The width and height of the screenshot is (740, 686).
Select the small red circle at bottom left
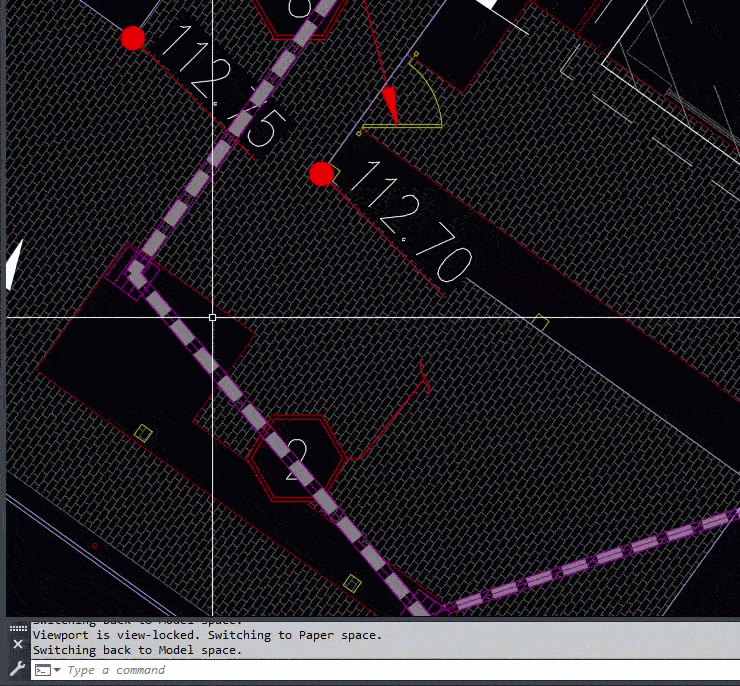(x=95, y=545)
